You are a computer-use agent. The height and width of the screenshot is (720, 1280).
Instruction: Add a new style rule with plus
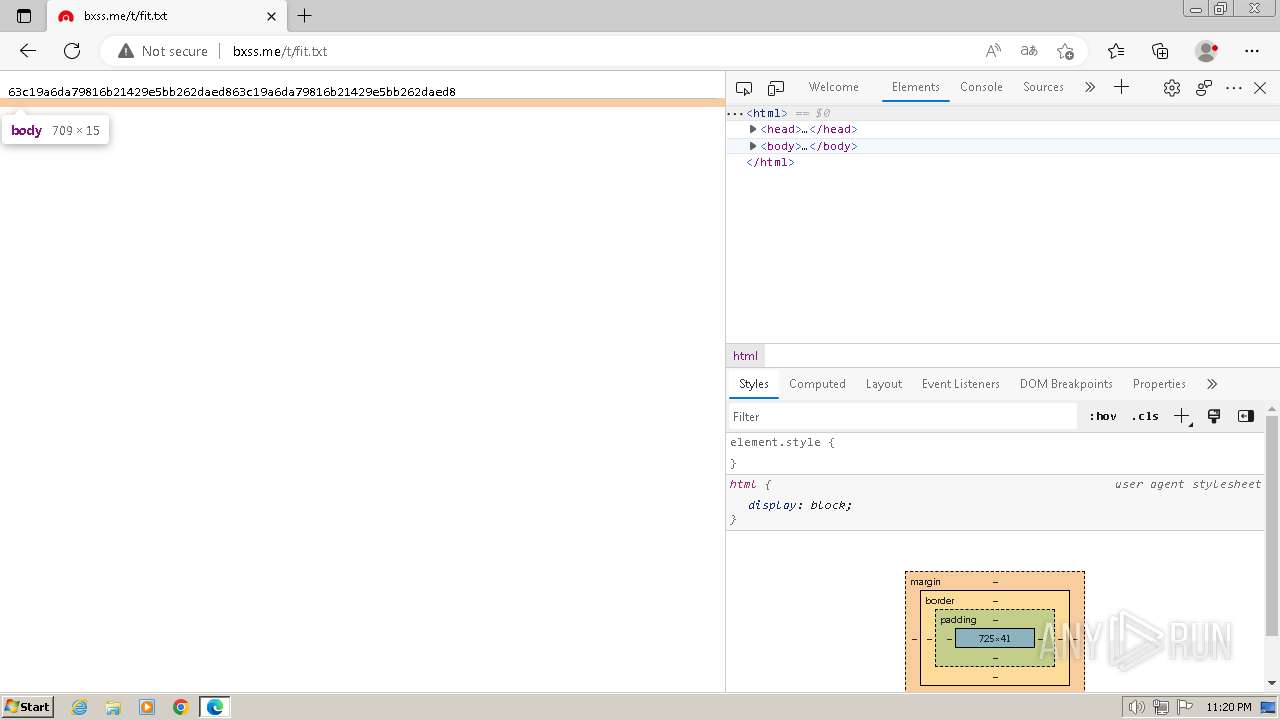tap(1182, 416)
